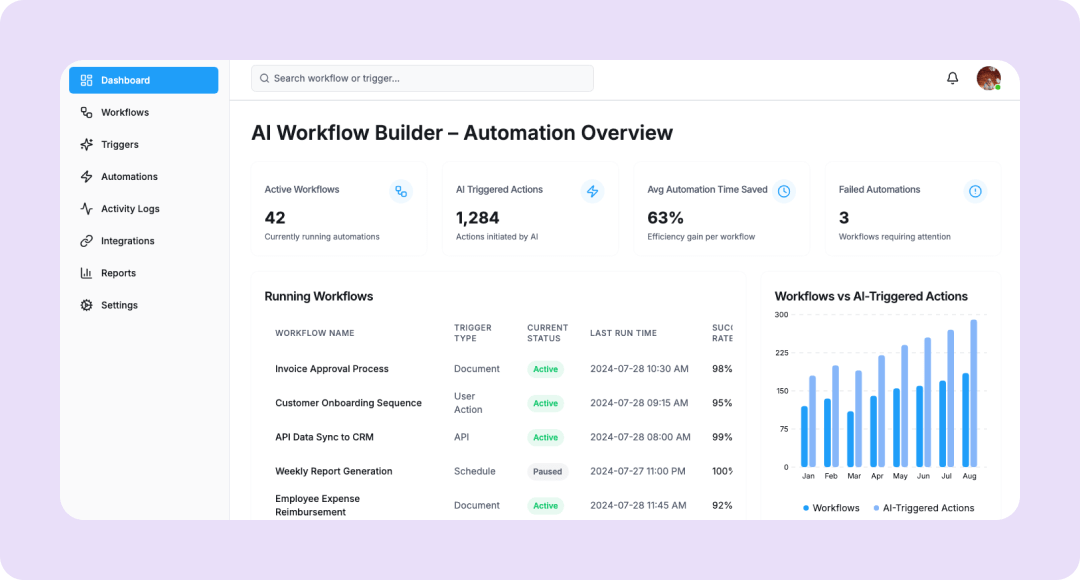Image resolution: width=1080 pixels, height=580 pixels.
Task: Open the Invoice Approval Process workflow
Action: 332,369
